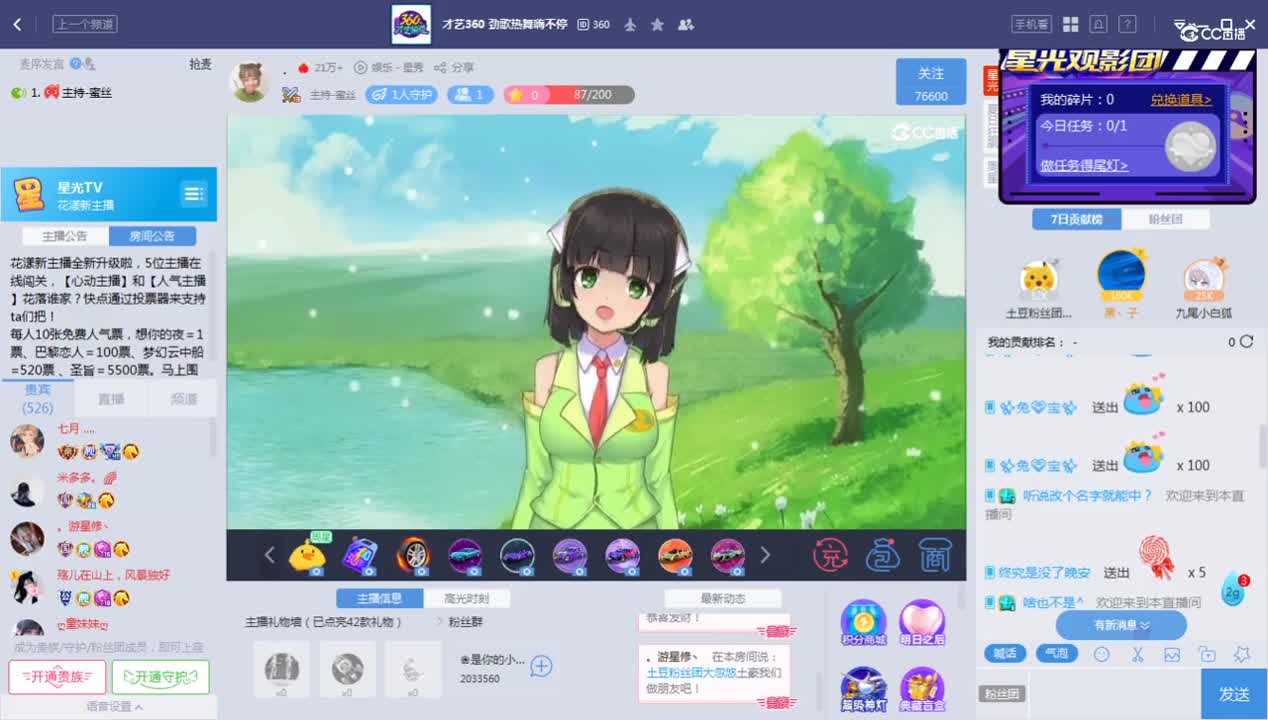Open the help question mark icon

(1127, 24)
